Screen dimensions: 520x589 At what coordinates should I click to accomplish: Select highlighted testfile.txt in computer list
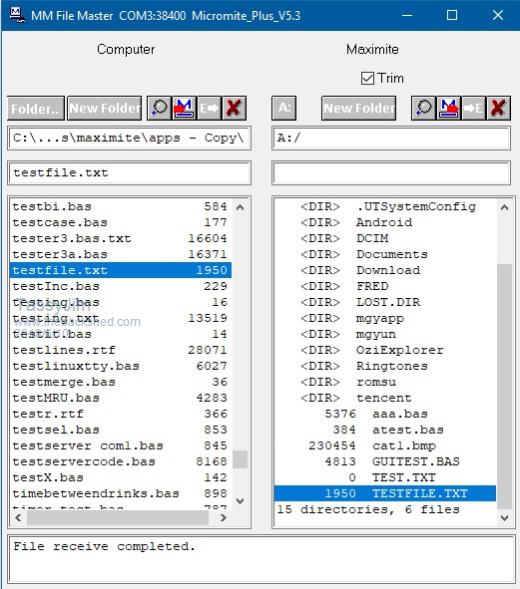(x=120, y=270)
